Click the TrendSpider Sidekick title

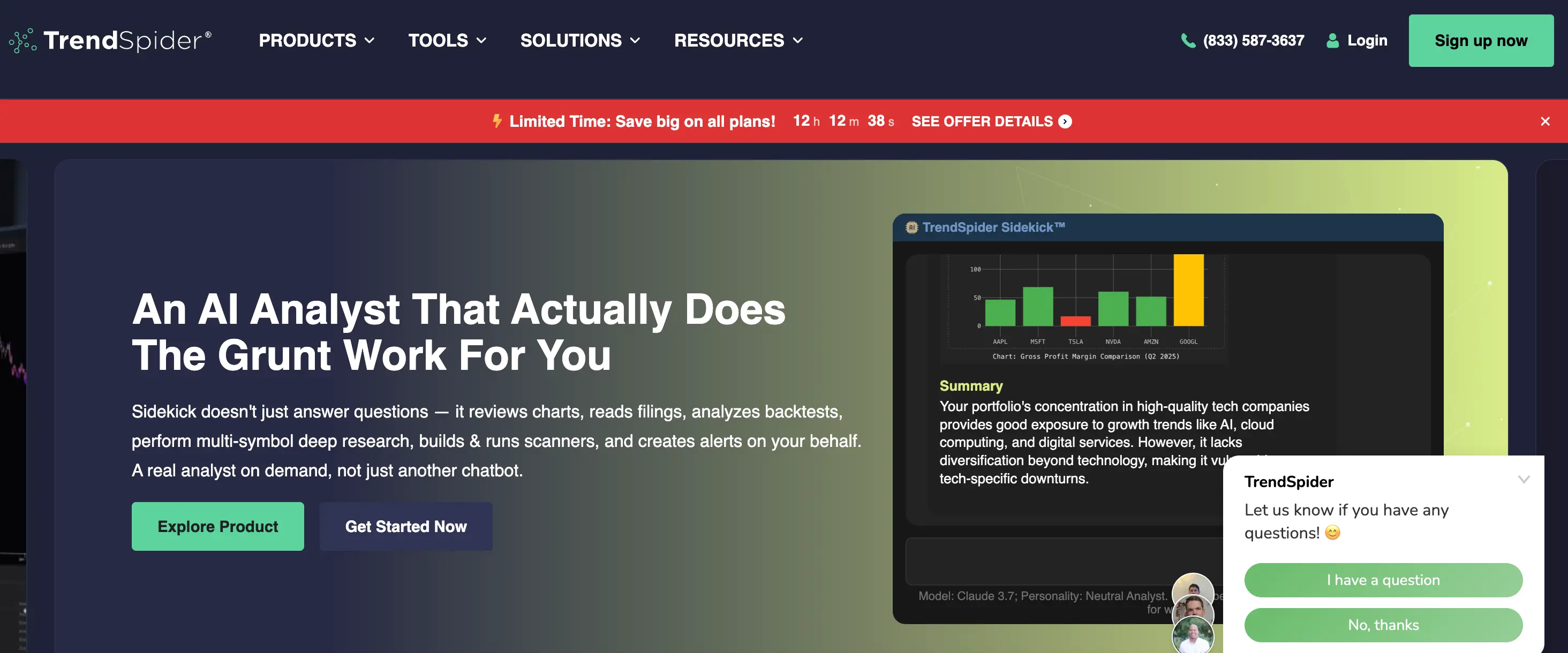coord(993,227)
